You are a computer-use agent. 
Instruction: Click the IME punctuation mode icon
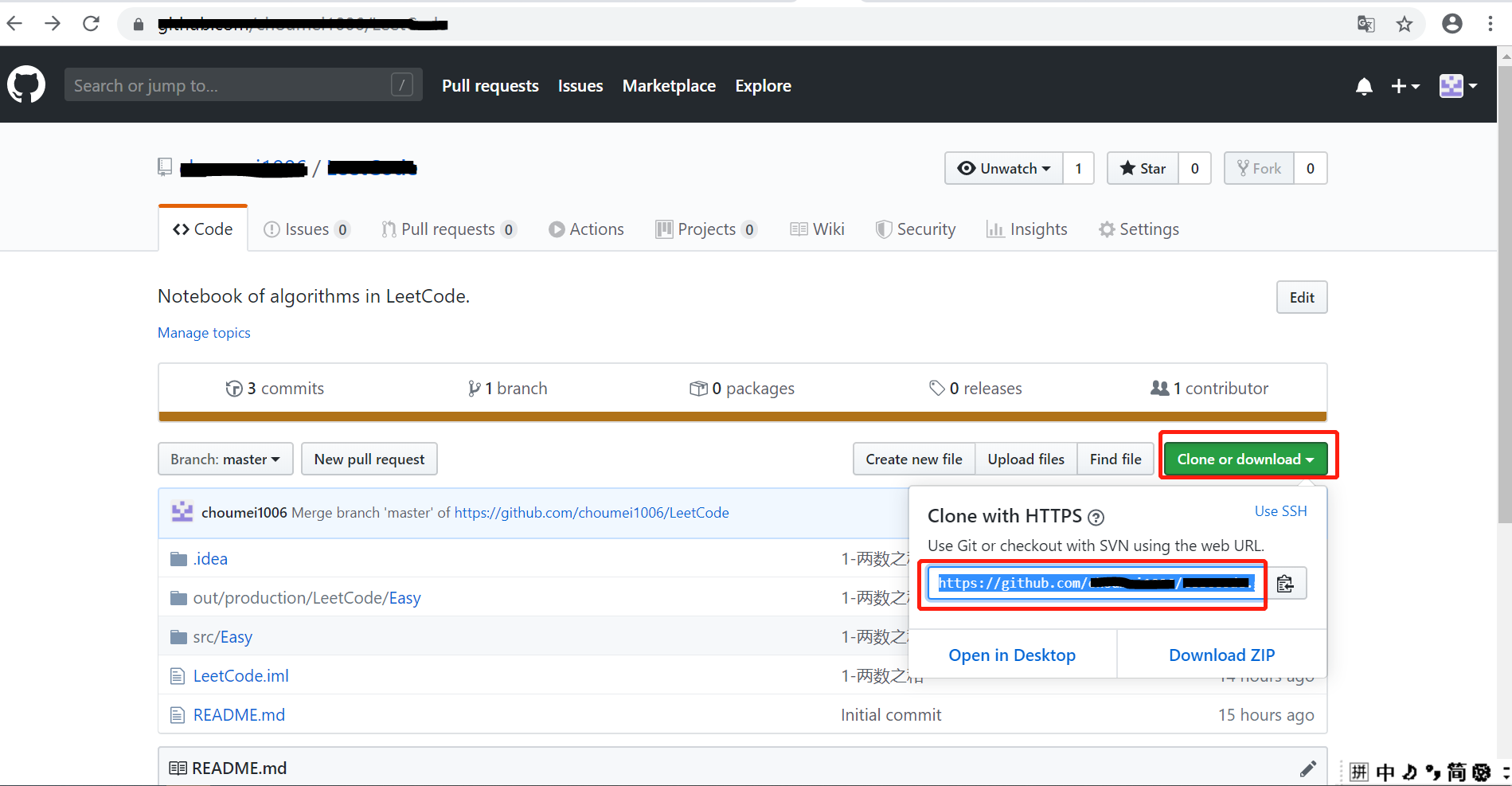pyautogui.click(x=1433, y=772)
